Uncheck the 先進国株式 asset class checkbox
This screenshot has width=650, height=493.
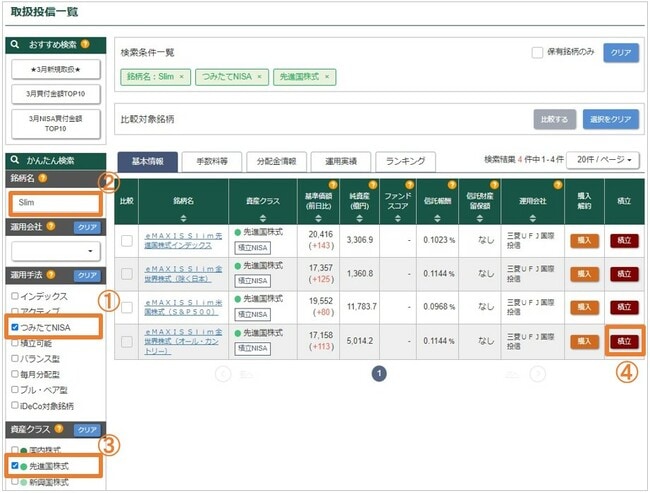point(15,466)
